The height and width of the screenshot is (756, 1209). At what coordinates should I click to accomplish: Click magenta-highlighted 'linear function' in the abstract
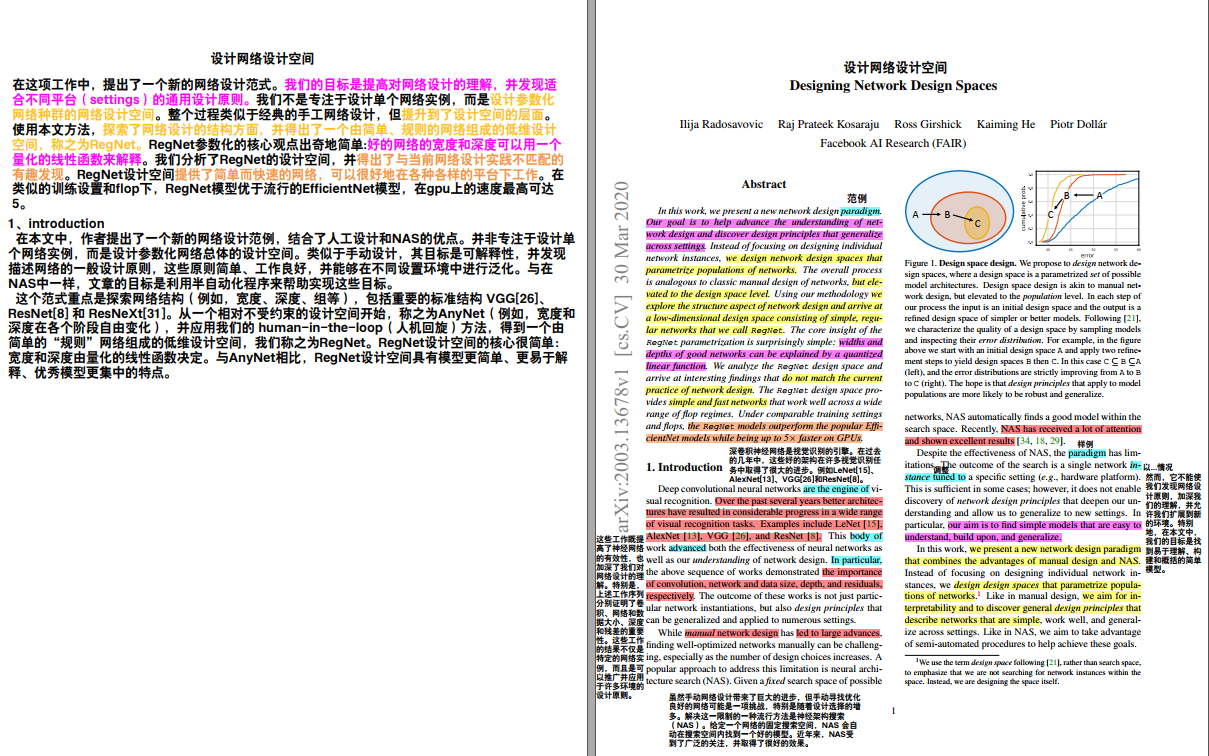[x=676, y=366]
